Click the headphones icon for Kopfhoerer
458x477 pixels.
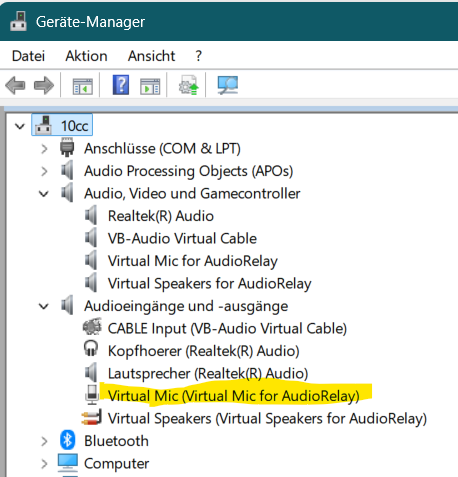91,348
